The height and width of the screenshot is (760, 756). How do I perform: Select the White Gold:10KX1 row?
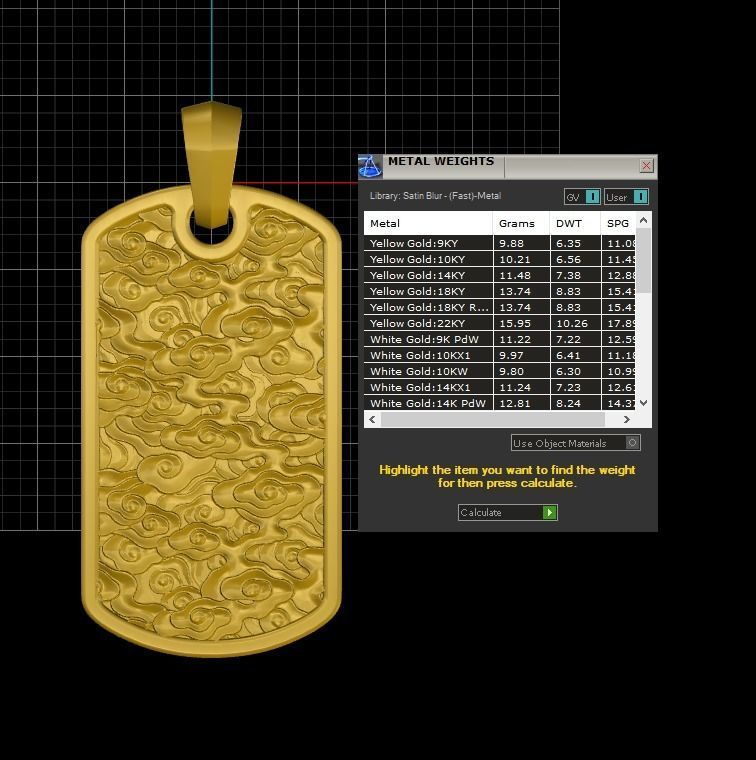pos(500,355)
